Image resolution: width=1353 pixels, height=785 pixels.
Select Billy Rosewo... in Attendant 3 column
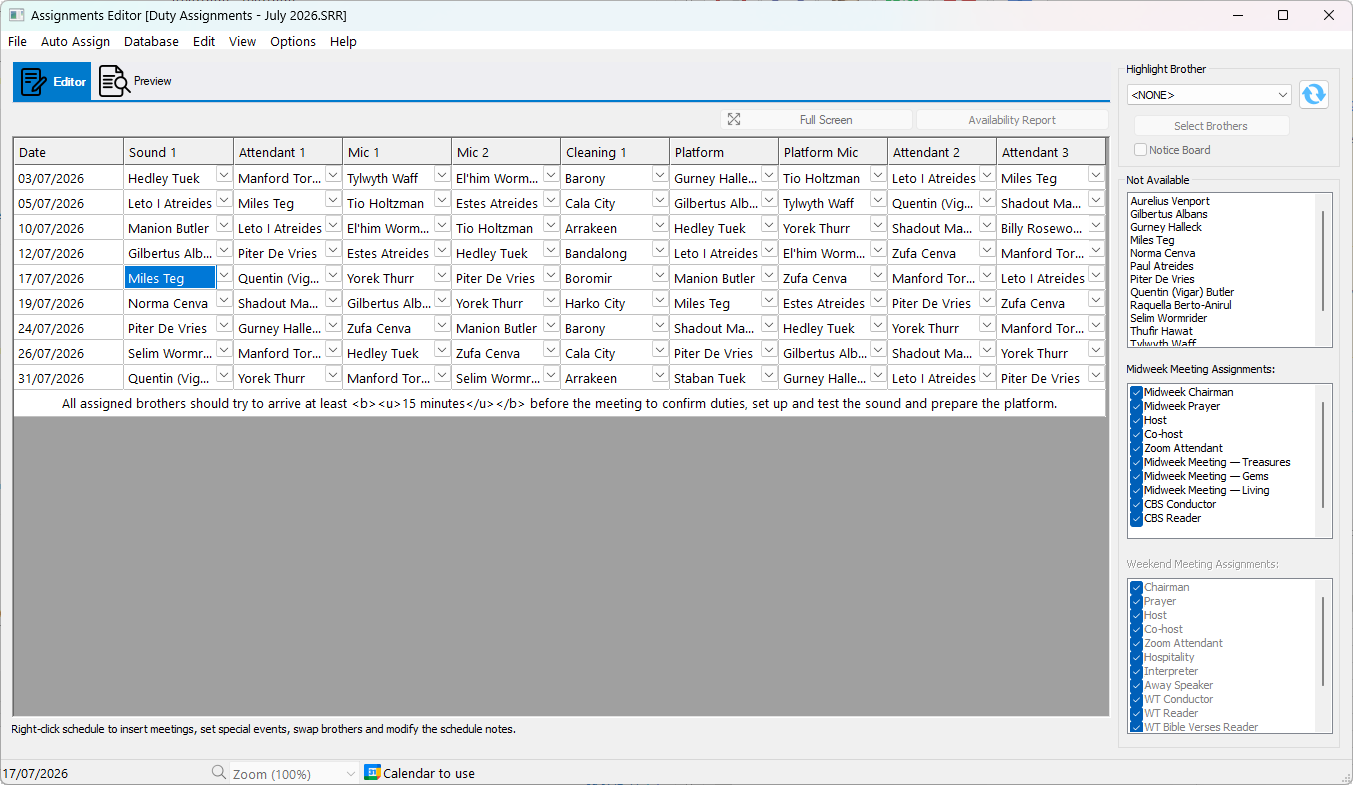tap(1042, 228)
